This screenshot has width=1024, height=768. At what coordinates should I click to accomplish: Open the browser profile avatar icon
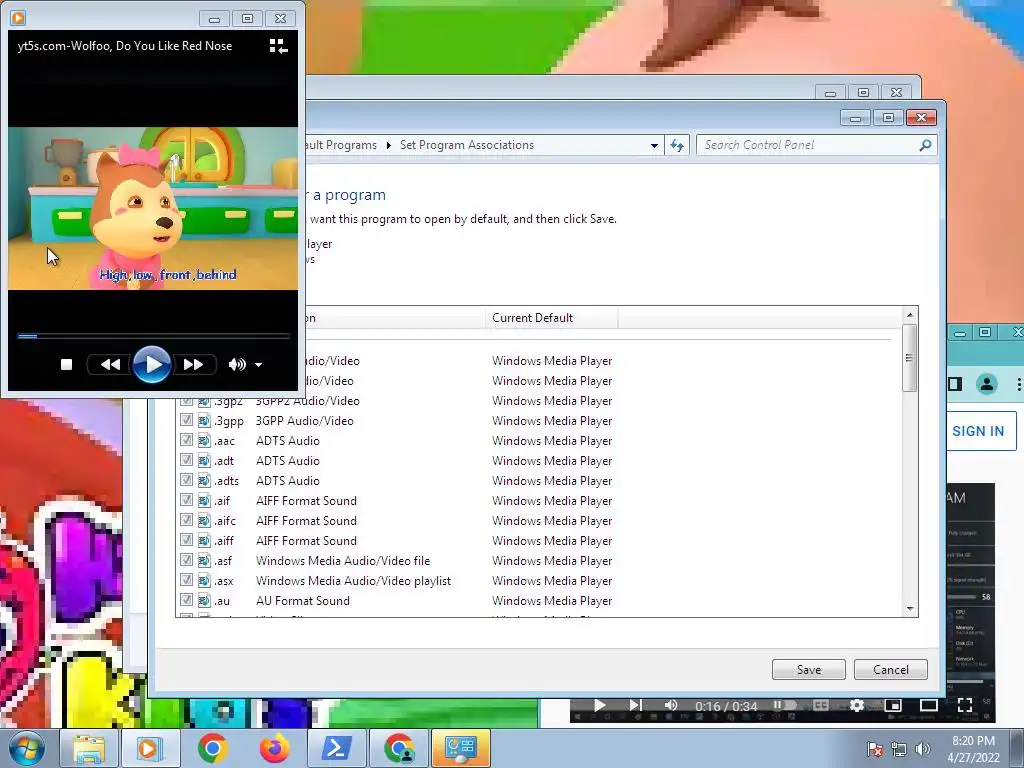(x=987, y=384)
